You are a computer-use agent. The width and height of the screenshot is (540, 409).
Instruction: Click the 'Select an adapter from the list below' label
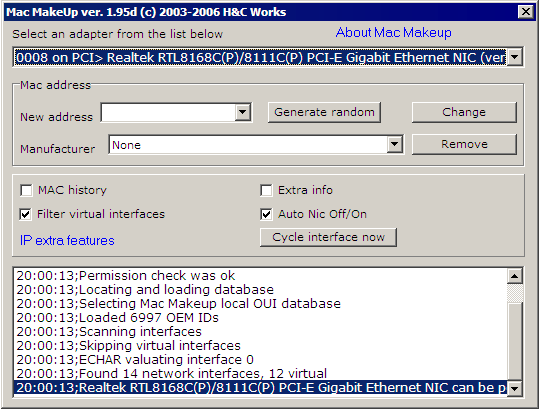(x=117, y=34)
